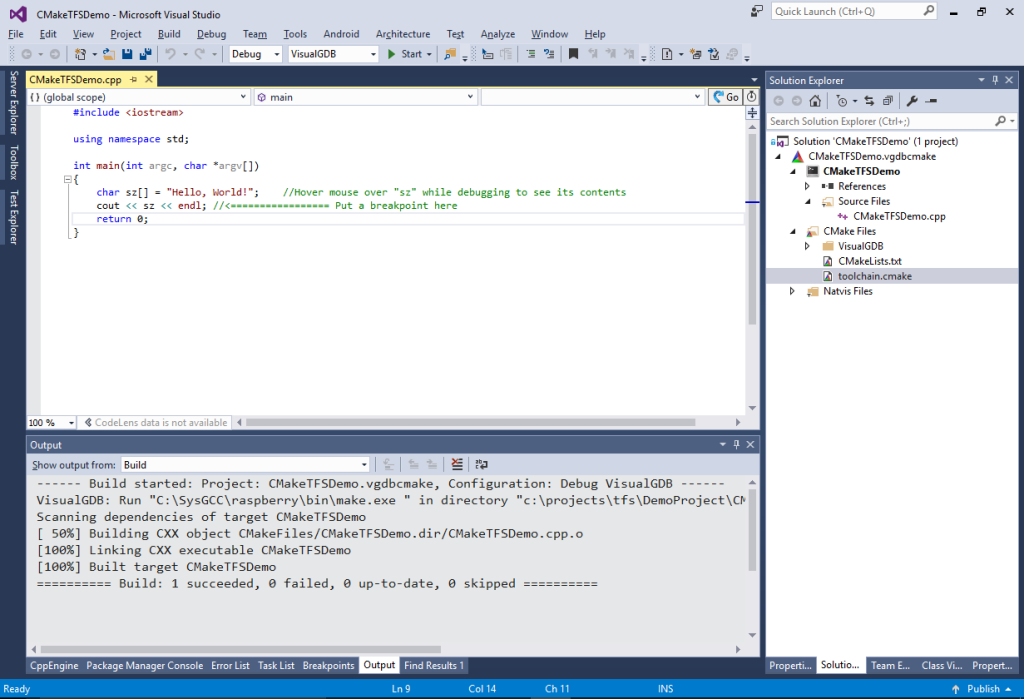Clear all text in the Output window
The width and height of the screenshot is (1024, 699).
point(457,463)
